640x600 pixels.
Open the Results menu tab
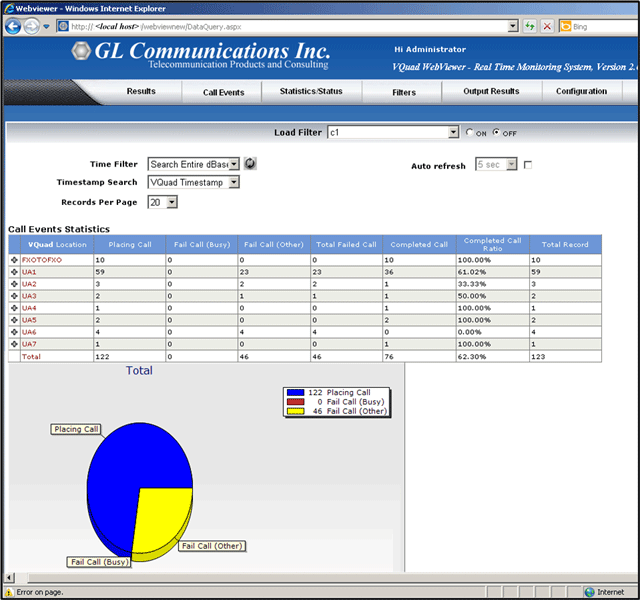click(141, 91)
